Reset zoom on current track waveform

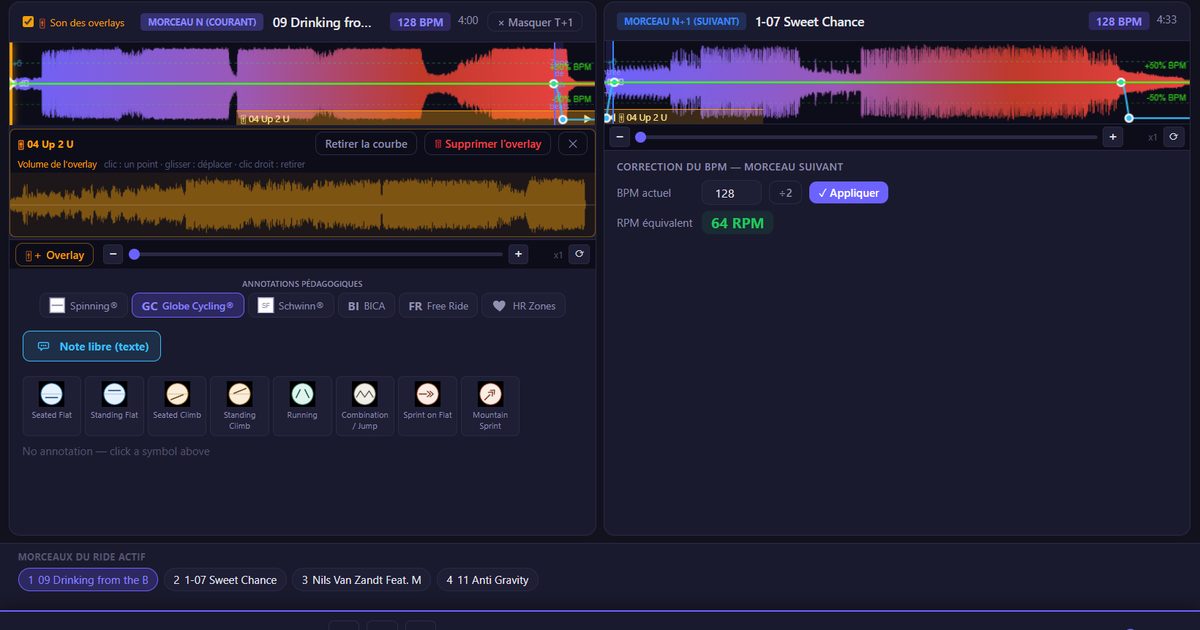coord(579,255)
